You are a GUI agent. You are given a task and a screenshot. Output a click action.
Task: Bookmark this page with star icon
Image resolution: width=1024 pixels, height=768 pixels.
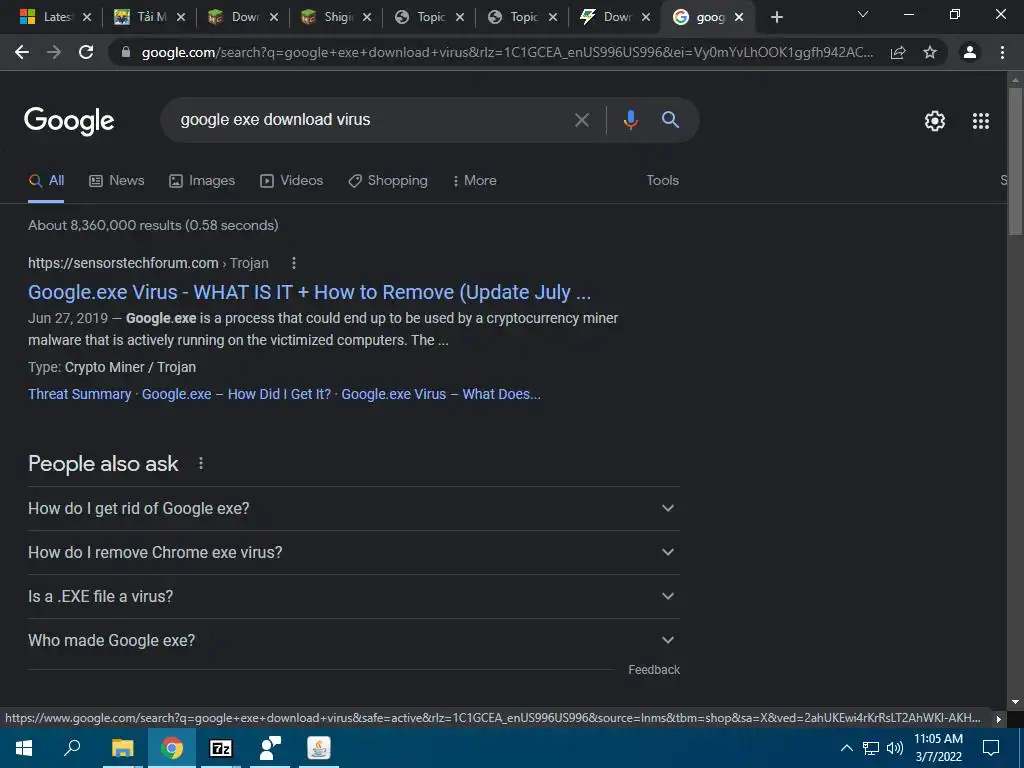click(930, 52)
